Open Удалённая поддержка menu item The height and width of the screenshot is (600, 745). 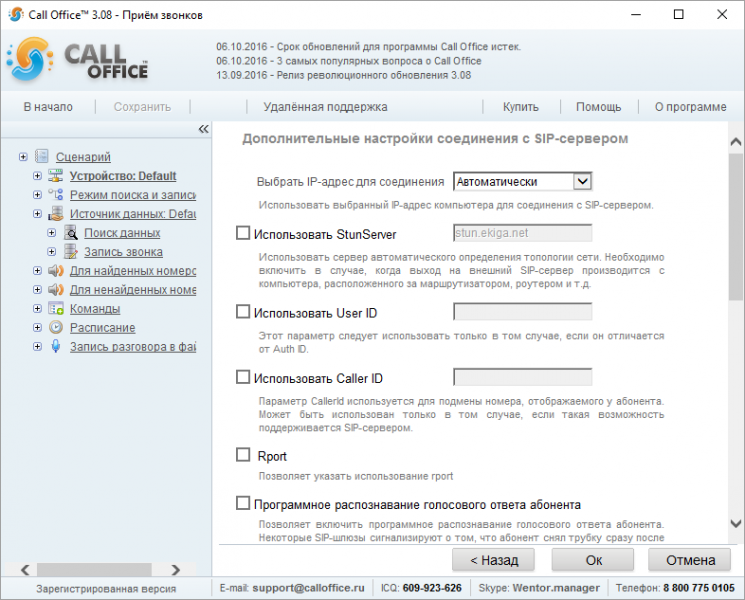pos(325,107)
